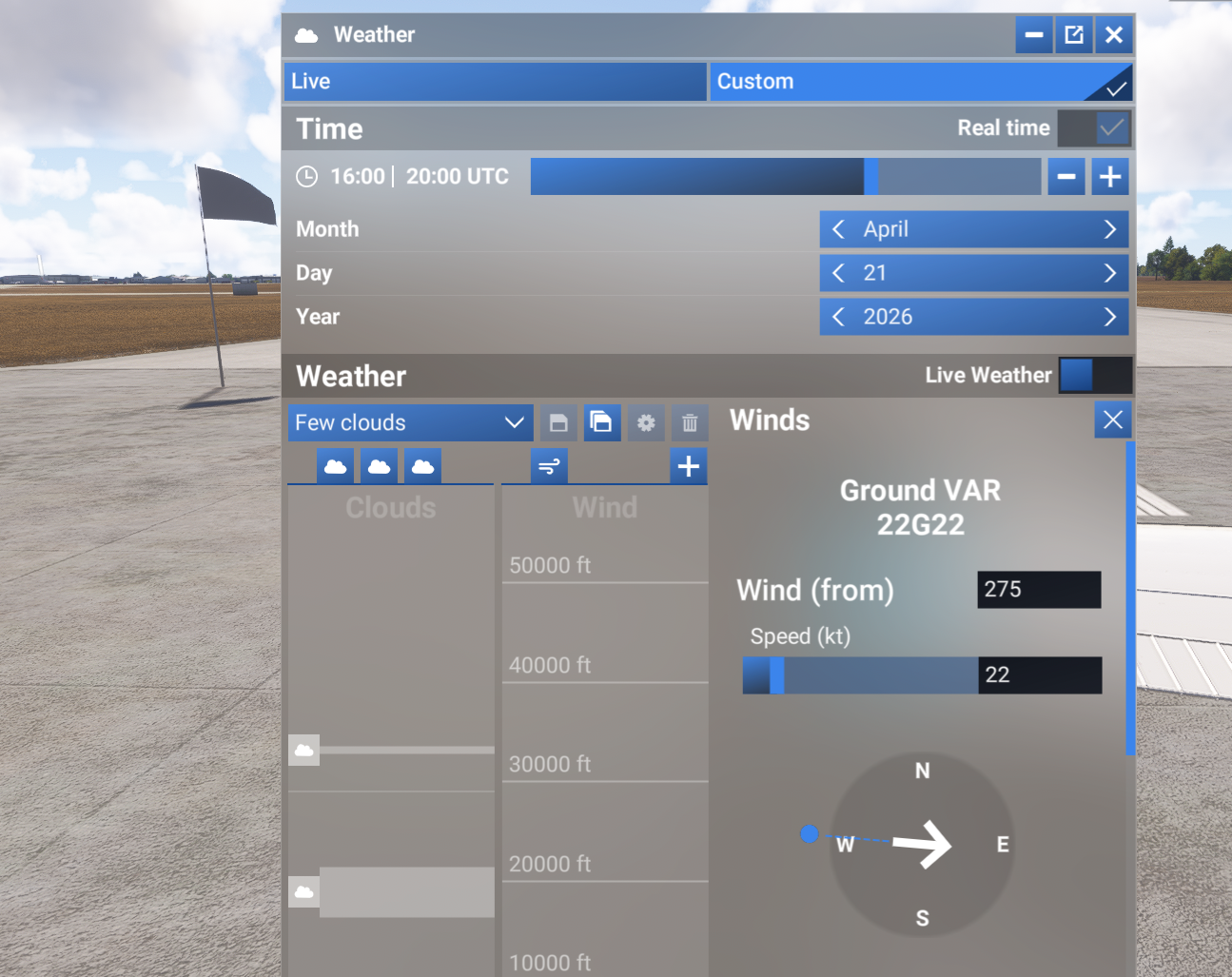This screenshot has height=977, width=1232.
Task: Add a new wind layer
Action: (689, 466)
